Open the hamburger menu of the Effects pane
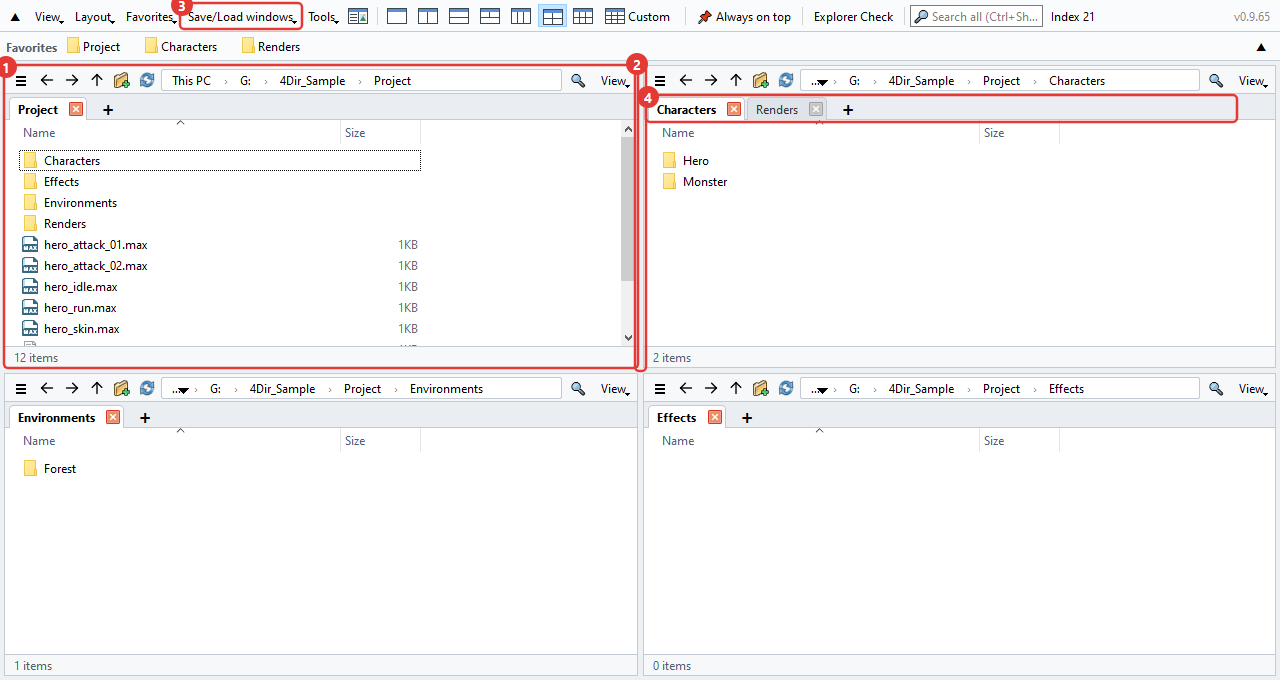This screenshot has width=1280, height=680. pyautogui.click(x=660, y=389)
